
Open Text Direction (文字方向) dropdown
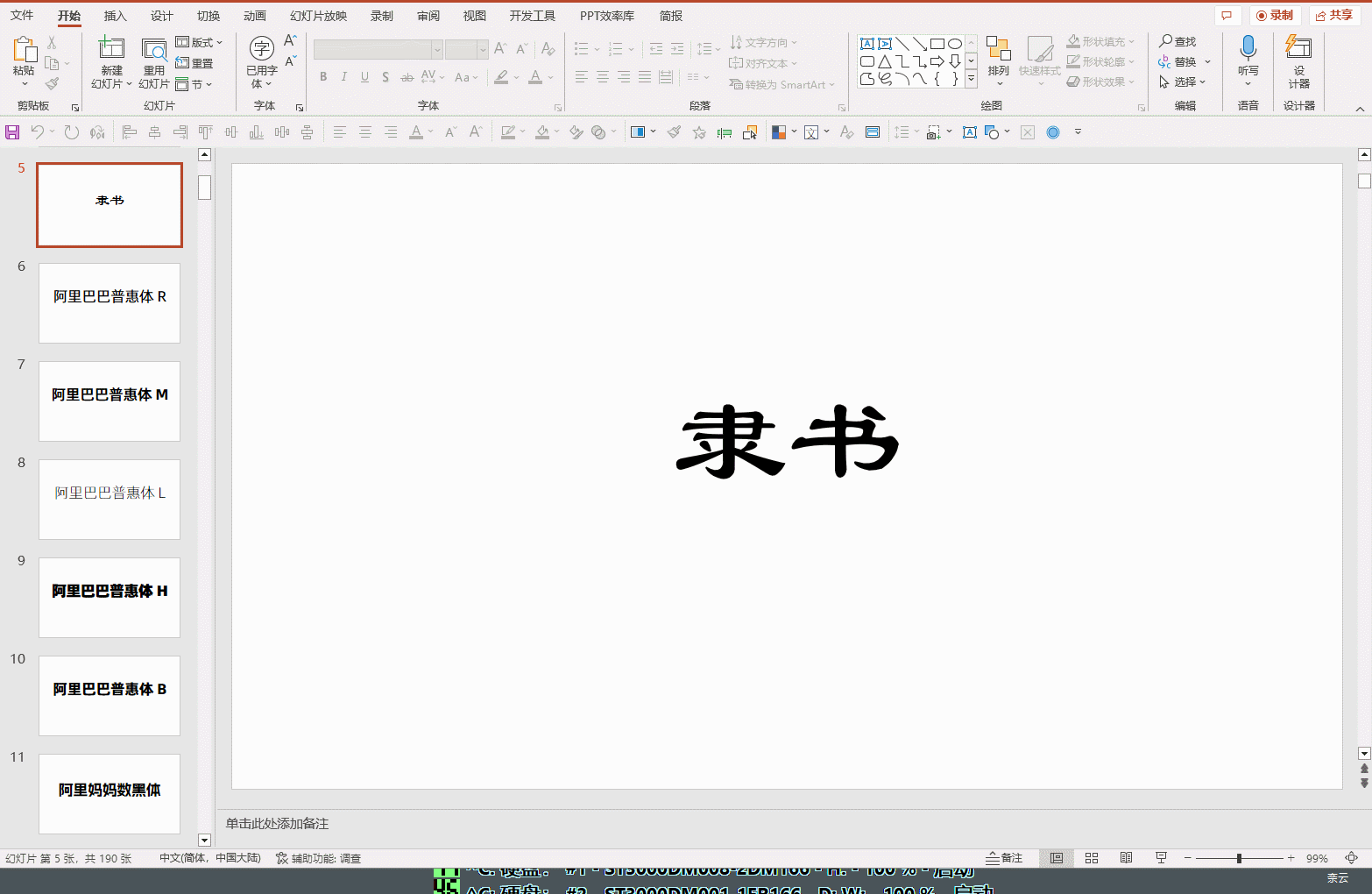[x=763, y=42]
